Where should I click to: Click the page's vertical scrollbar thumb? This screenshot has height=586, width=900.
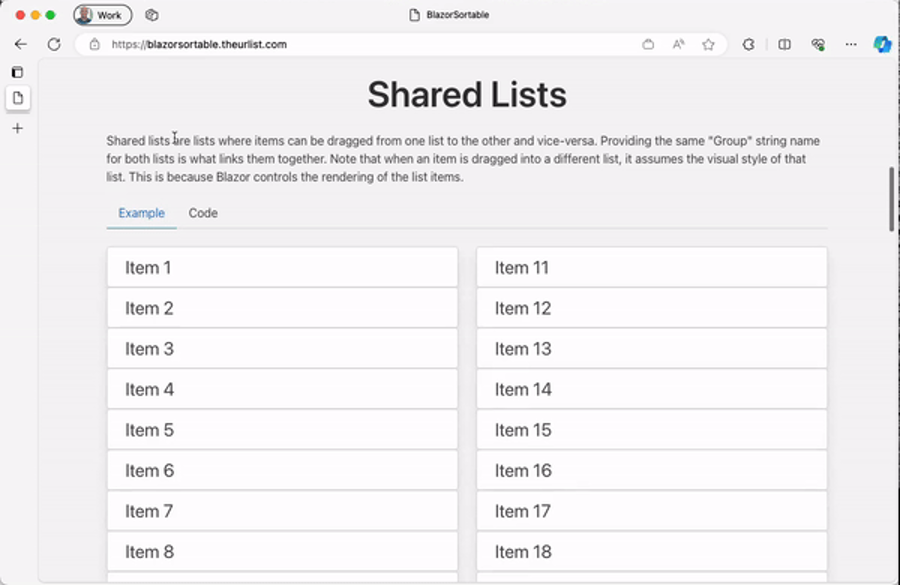click(x=892, y=199)
